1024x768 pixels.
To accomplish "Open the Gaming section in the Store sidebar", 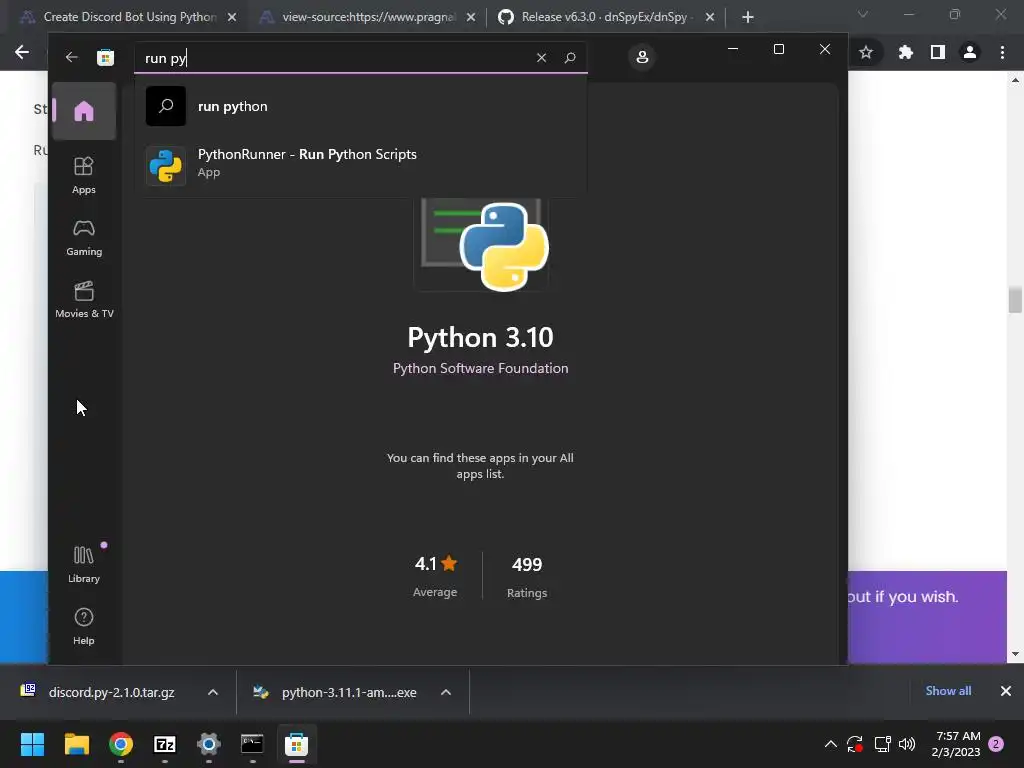I will [x=84, y=237].
